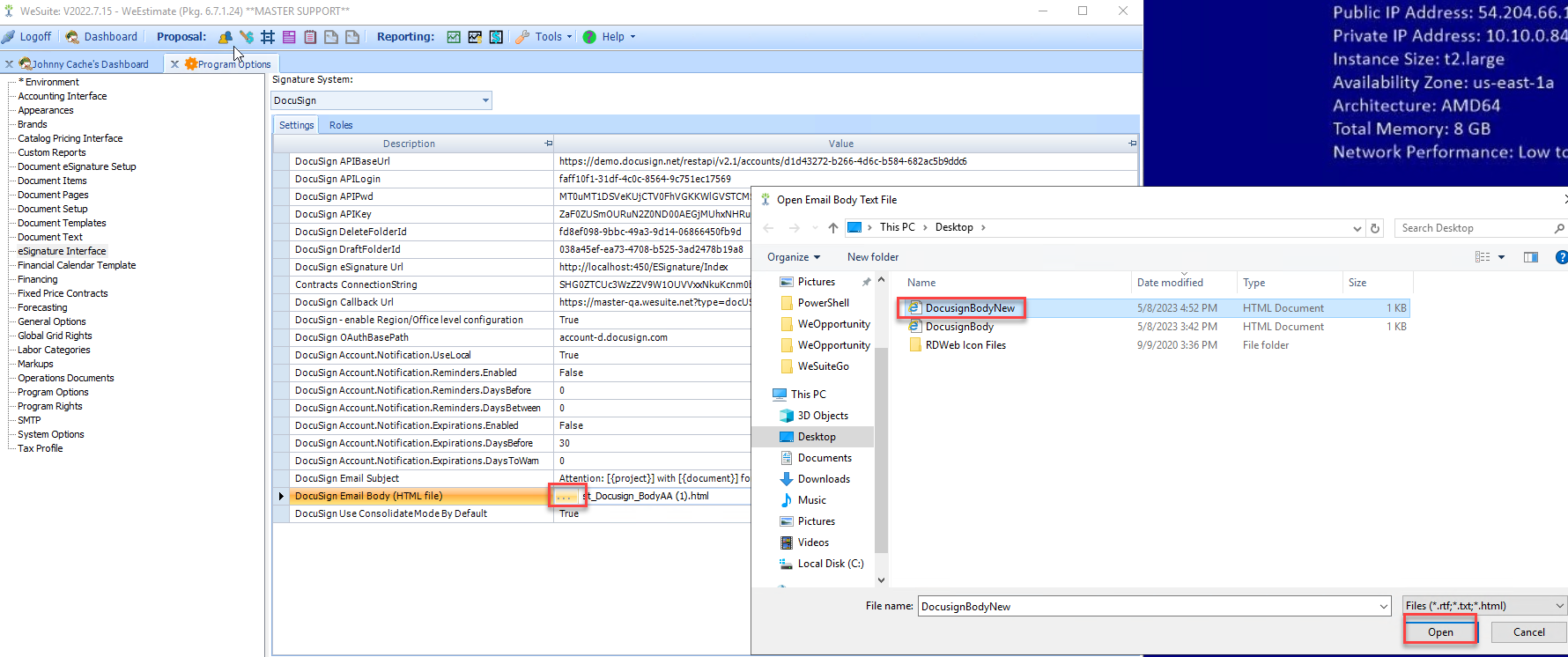The height and width of the screenshot is (657, 1568).
Task: Open the File name combo dropdown
Action: pyautogui.click(x=1384, y=606)
